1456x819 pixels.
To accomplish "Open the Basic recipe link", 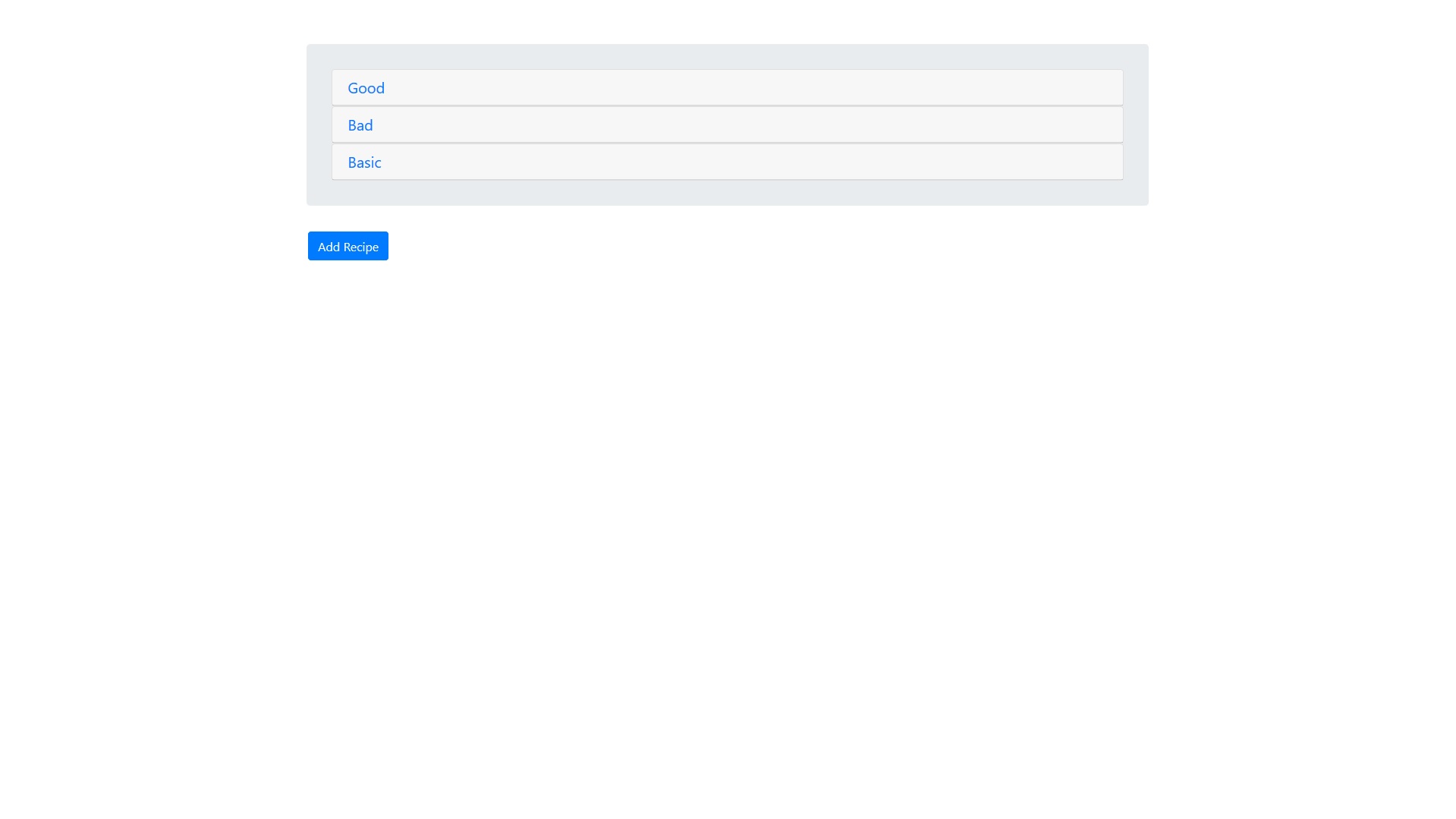I will pyautogui.click(x=364, y=162).
